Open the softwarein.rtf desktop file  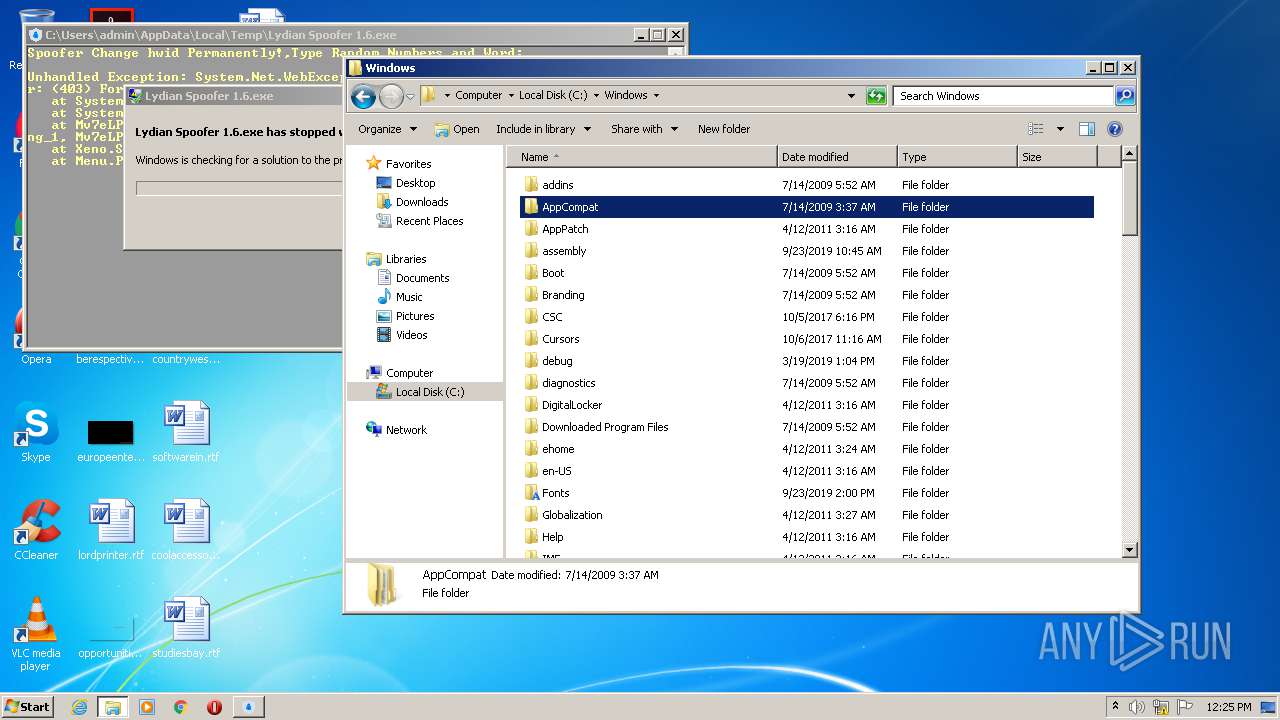point(186,434)
